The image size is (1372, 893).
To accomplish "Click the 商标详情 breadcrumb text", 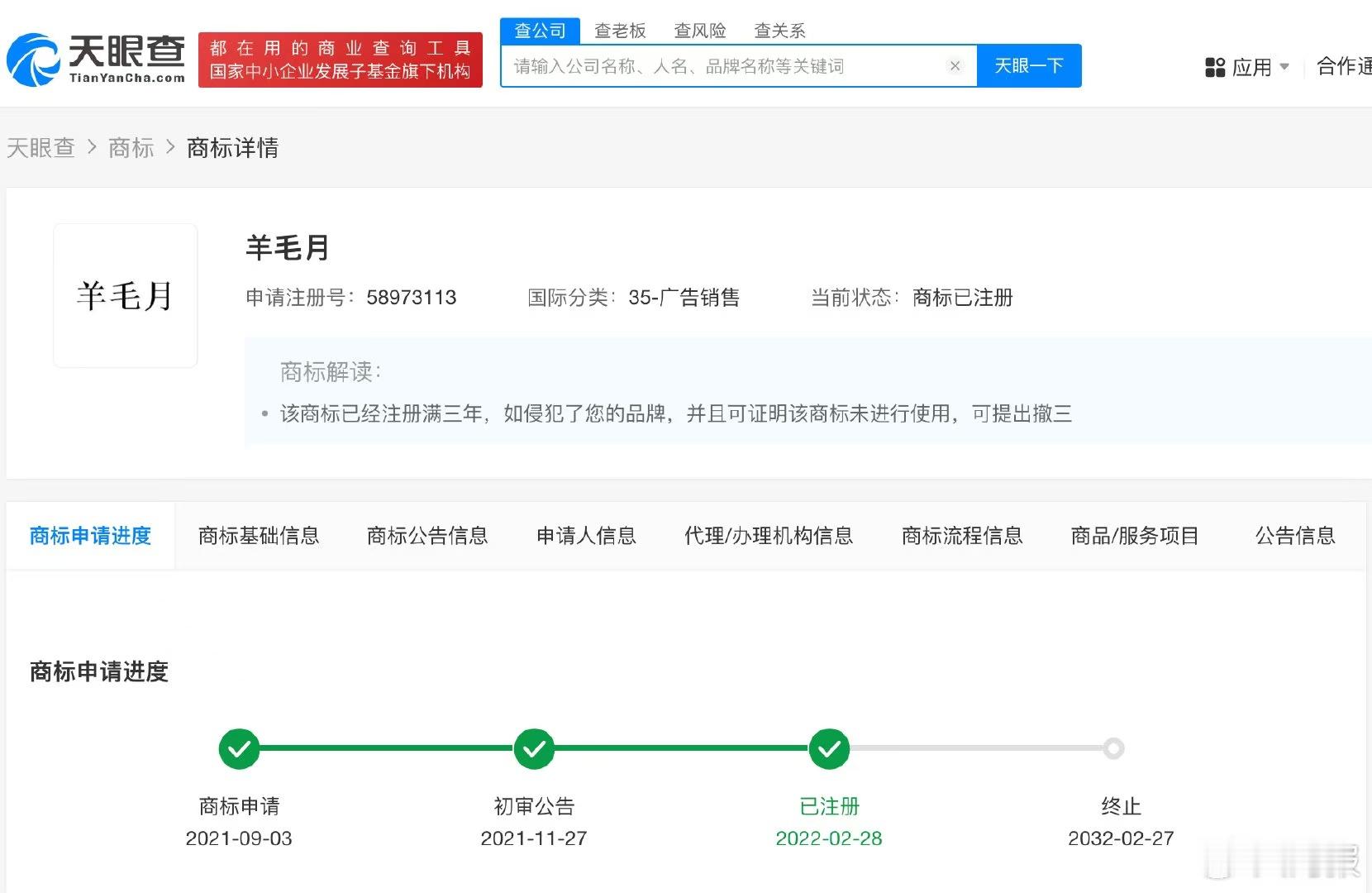I will [x=233, y=148].
